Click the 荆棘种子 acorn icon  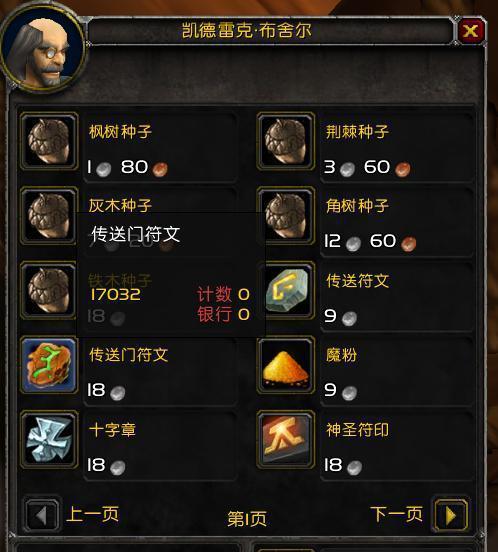click(285, 142)
